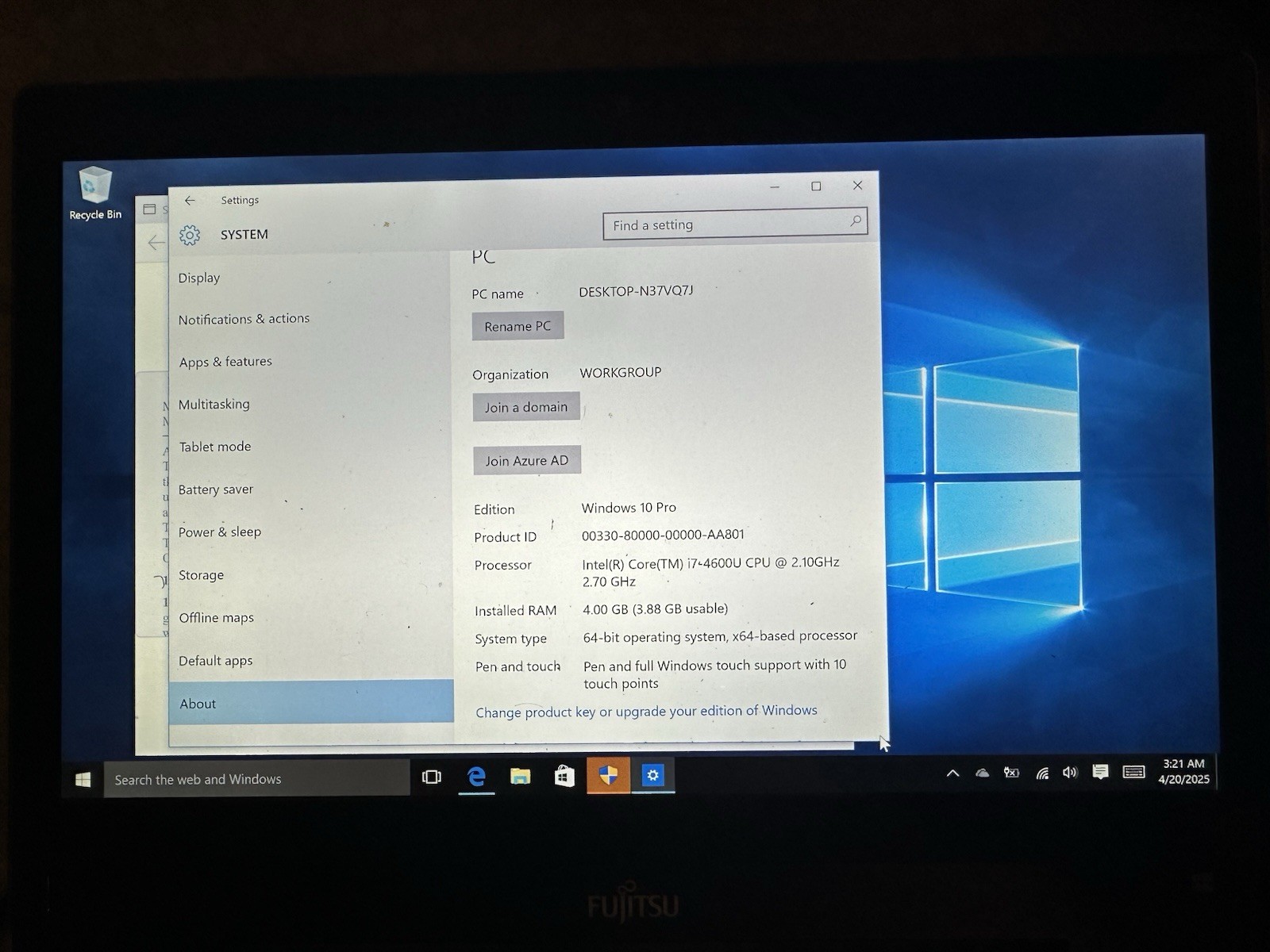Screen dimensions: 1270x952
Task: Click the 4.00 GB installed RAM value
Action: (x=655, y=609)
